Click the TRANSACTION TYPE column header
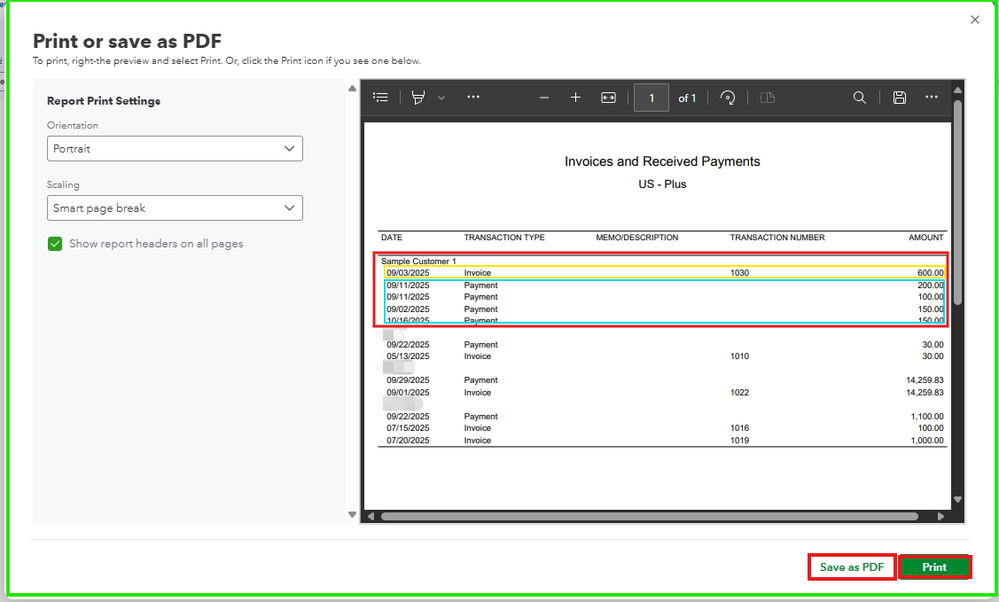 pyautogui.click(x=504, y=238)
